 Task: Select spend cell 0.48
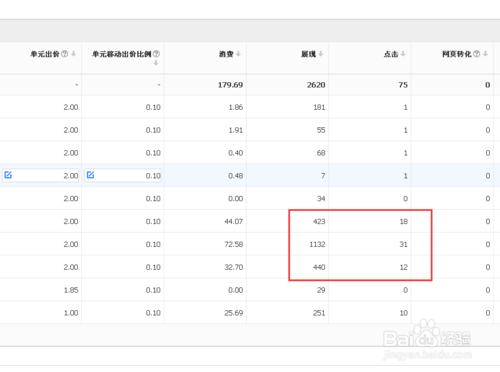[236, 176]
